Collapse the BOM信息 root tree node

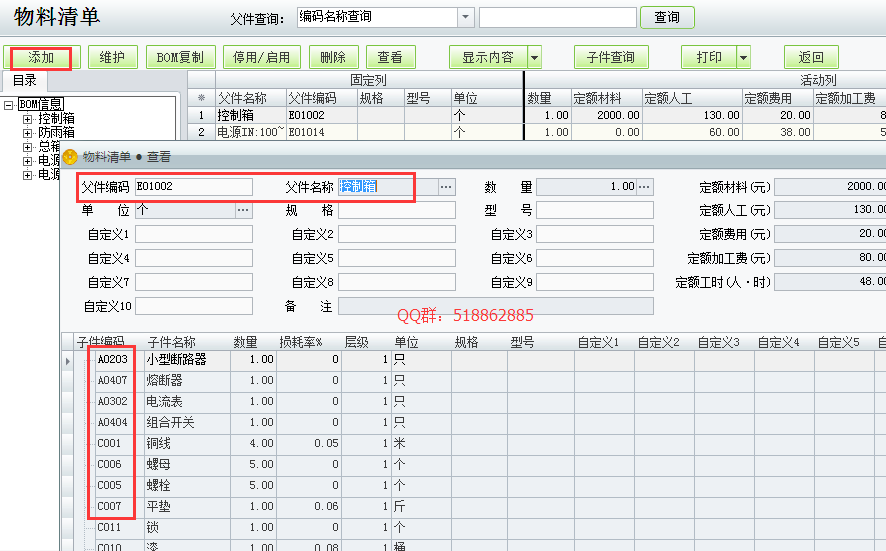tap(9, 105)
